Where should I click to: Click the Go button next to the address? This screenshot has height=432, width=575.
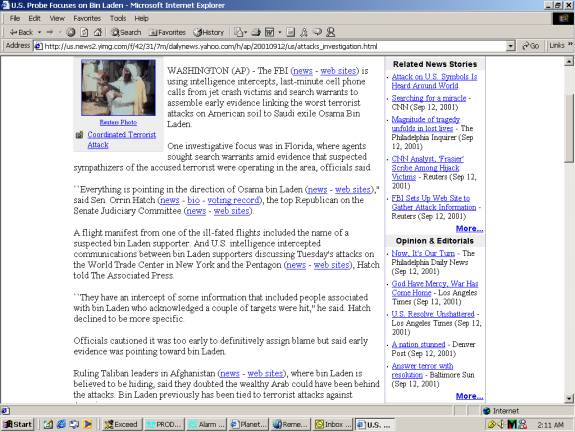530,46
